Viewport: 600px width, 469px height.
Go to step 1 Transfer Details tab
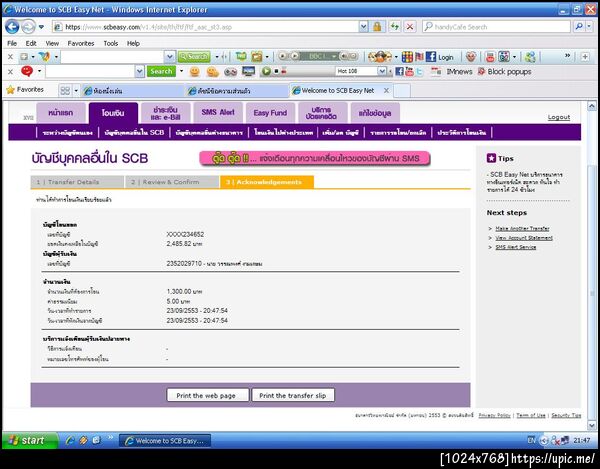click(x=77, y=182)
